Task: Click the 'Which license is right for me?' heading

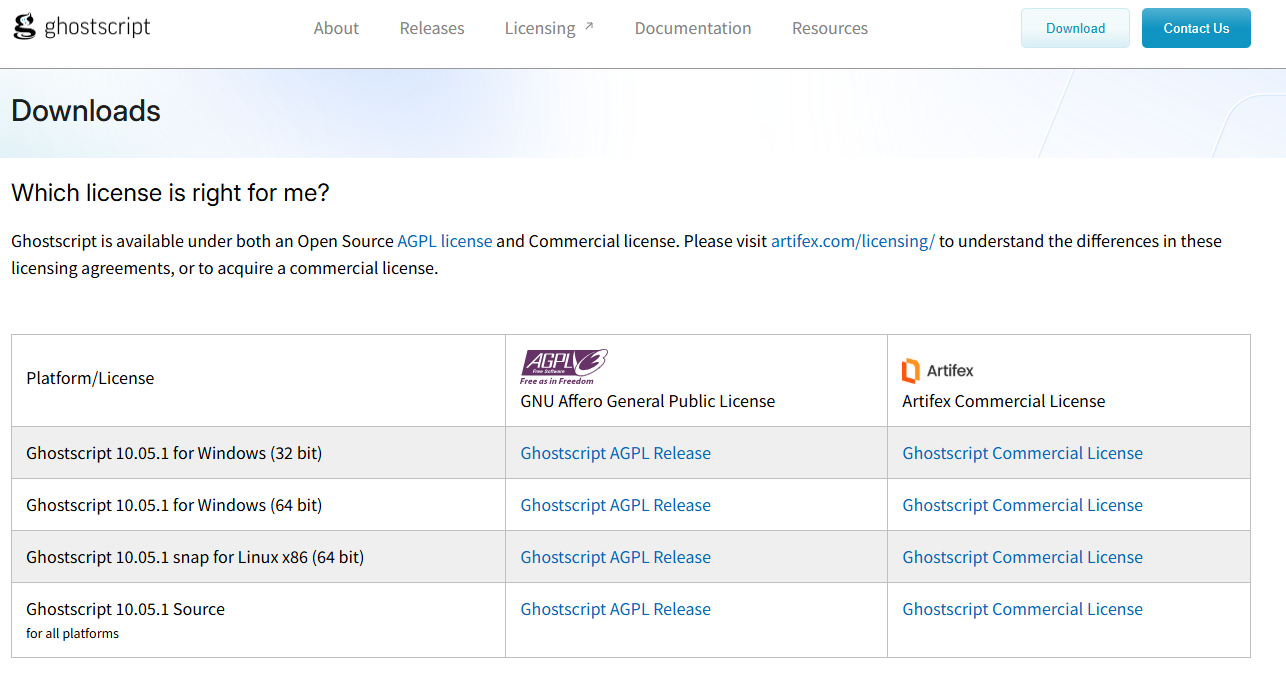Action: coord(170,193)
